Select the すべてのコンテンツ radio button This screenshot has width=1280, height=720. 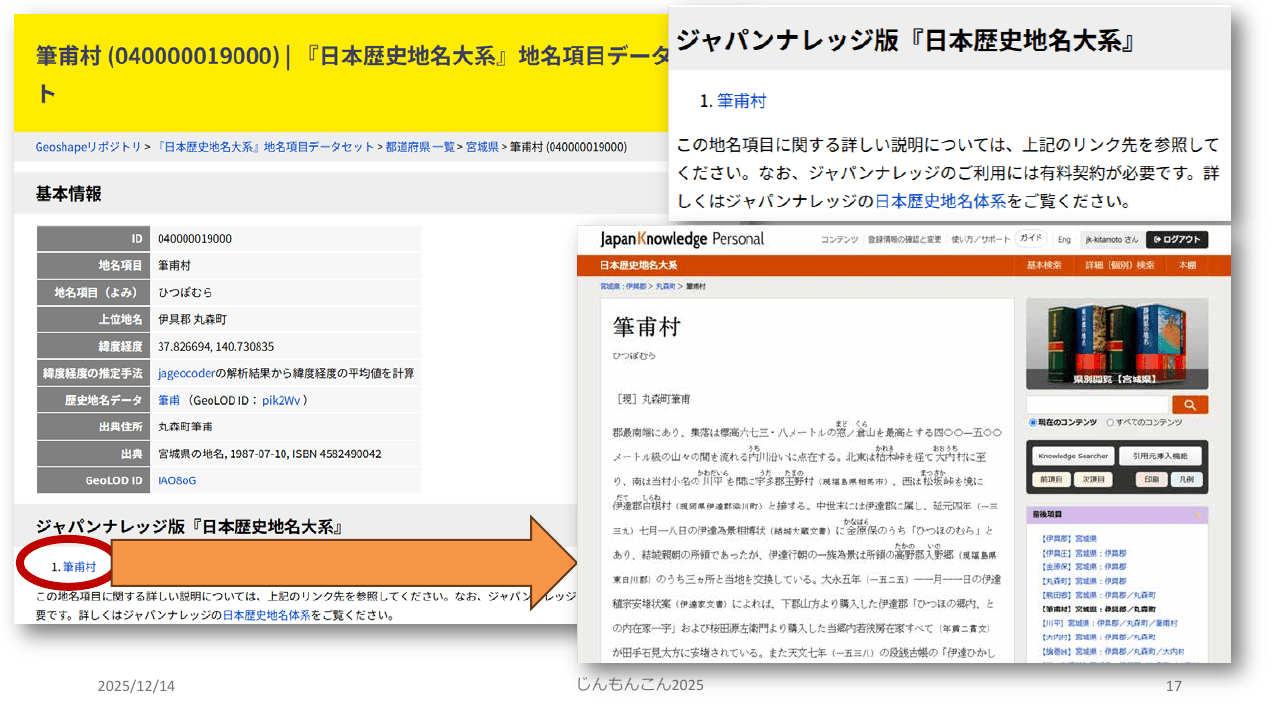point(1108,423)
